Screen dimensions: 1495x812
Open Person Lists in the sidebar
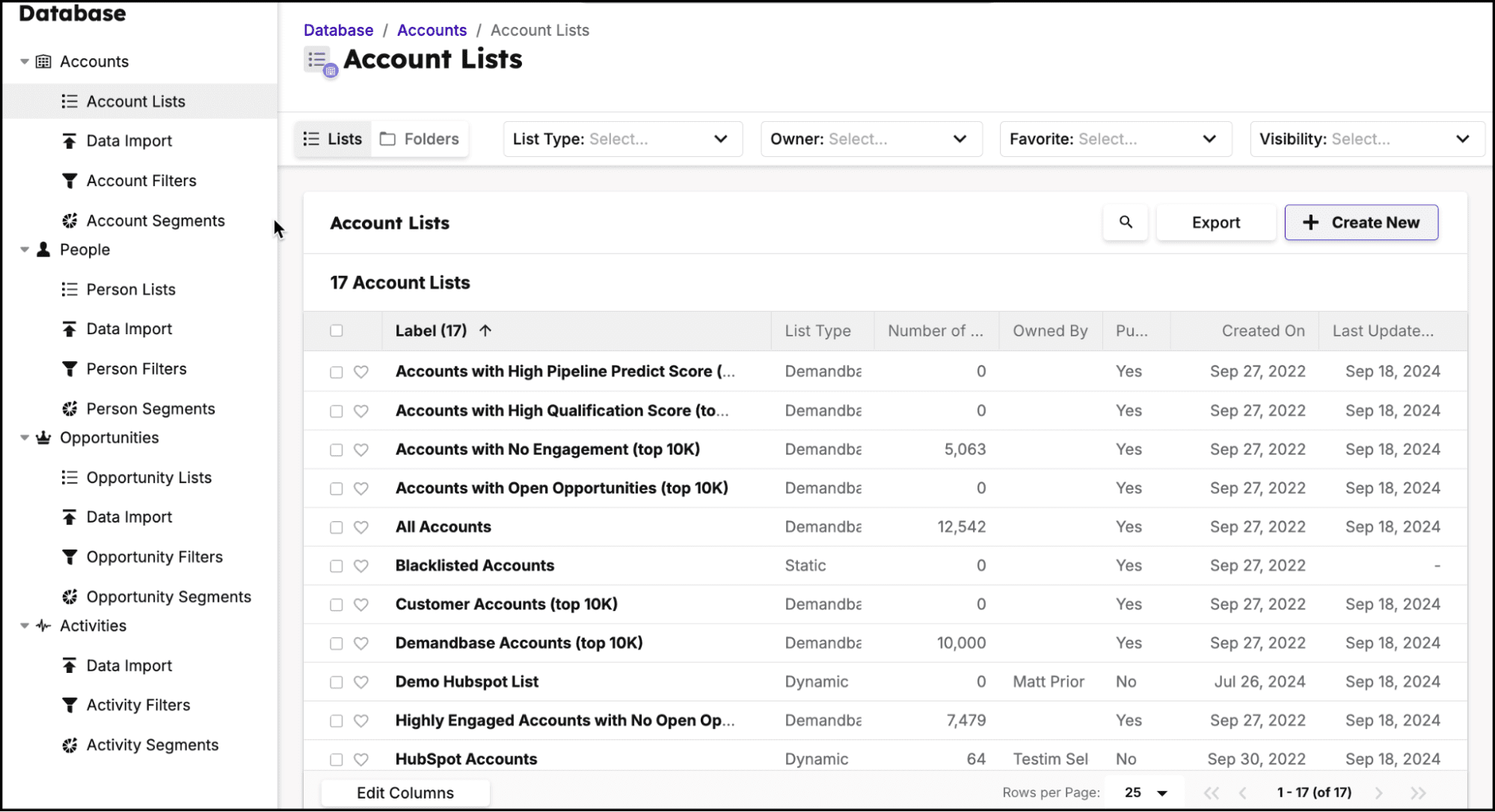[131, 289]
